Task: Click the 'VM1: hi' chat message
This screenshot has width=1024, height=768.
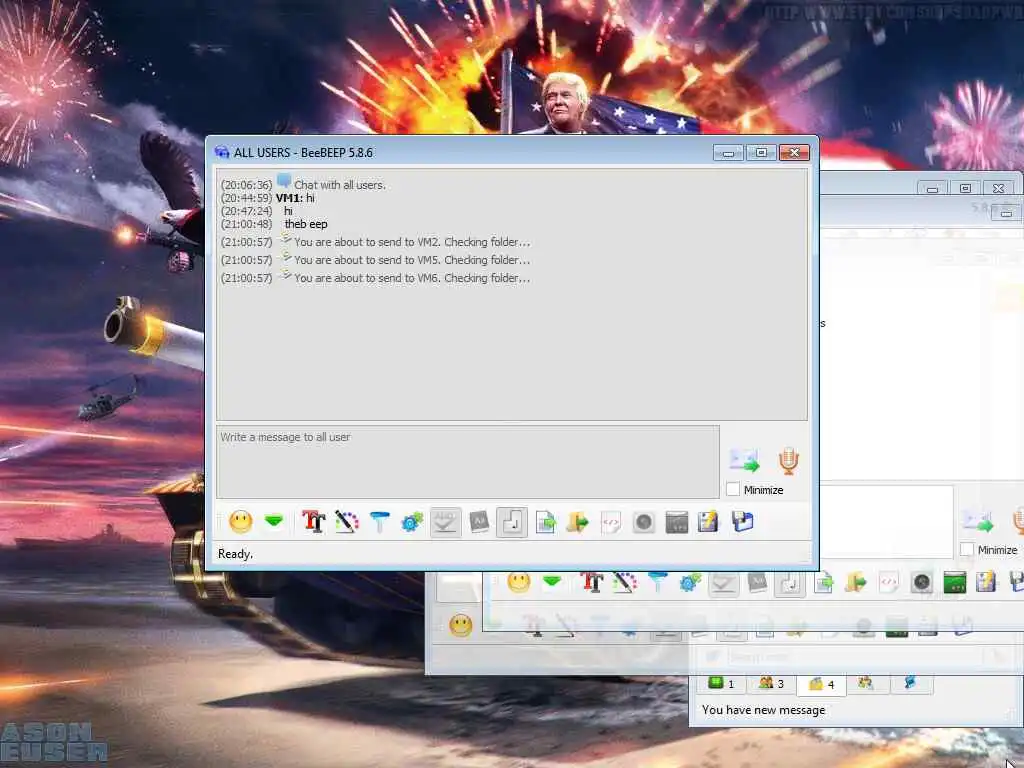Action: click(295, 198)
